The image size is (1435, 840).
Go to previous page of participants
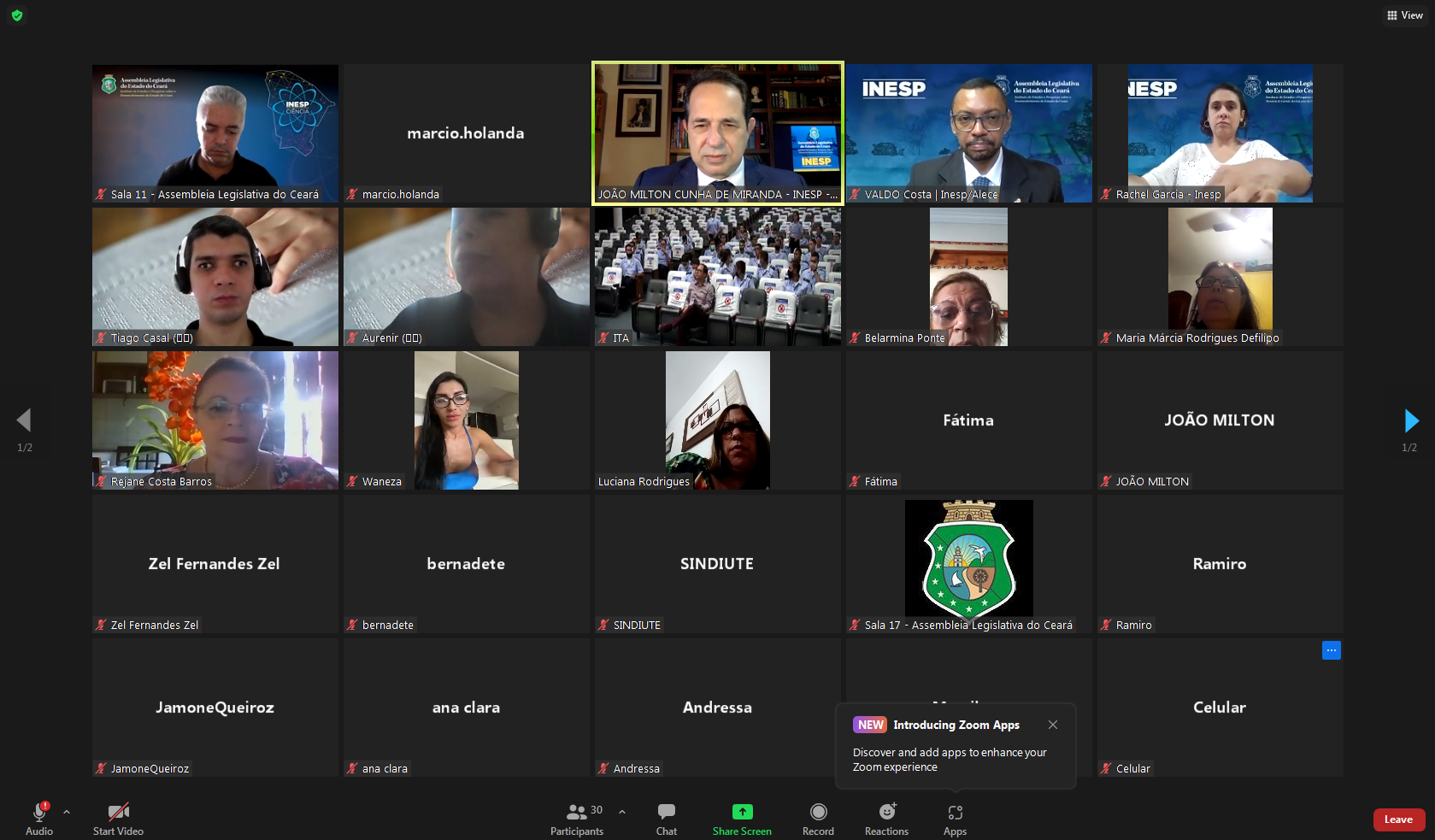(x=24, y=420)
